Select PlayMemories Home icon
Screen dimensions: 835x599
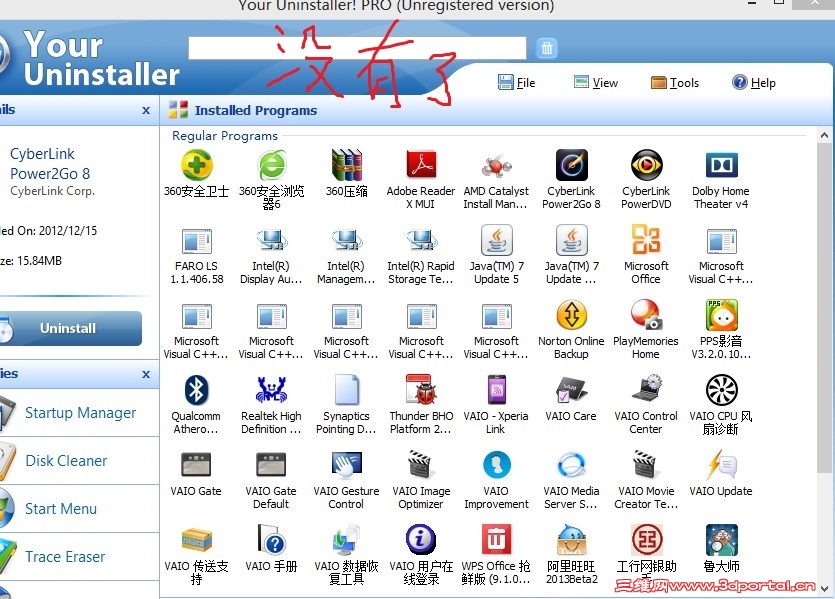[646, 315]
